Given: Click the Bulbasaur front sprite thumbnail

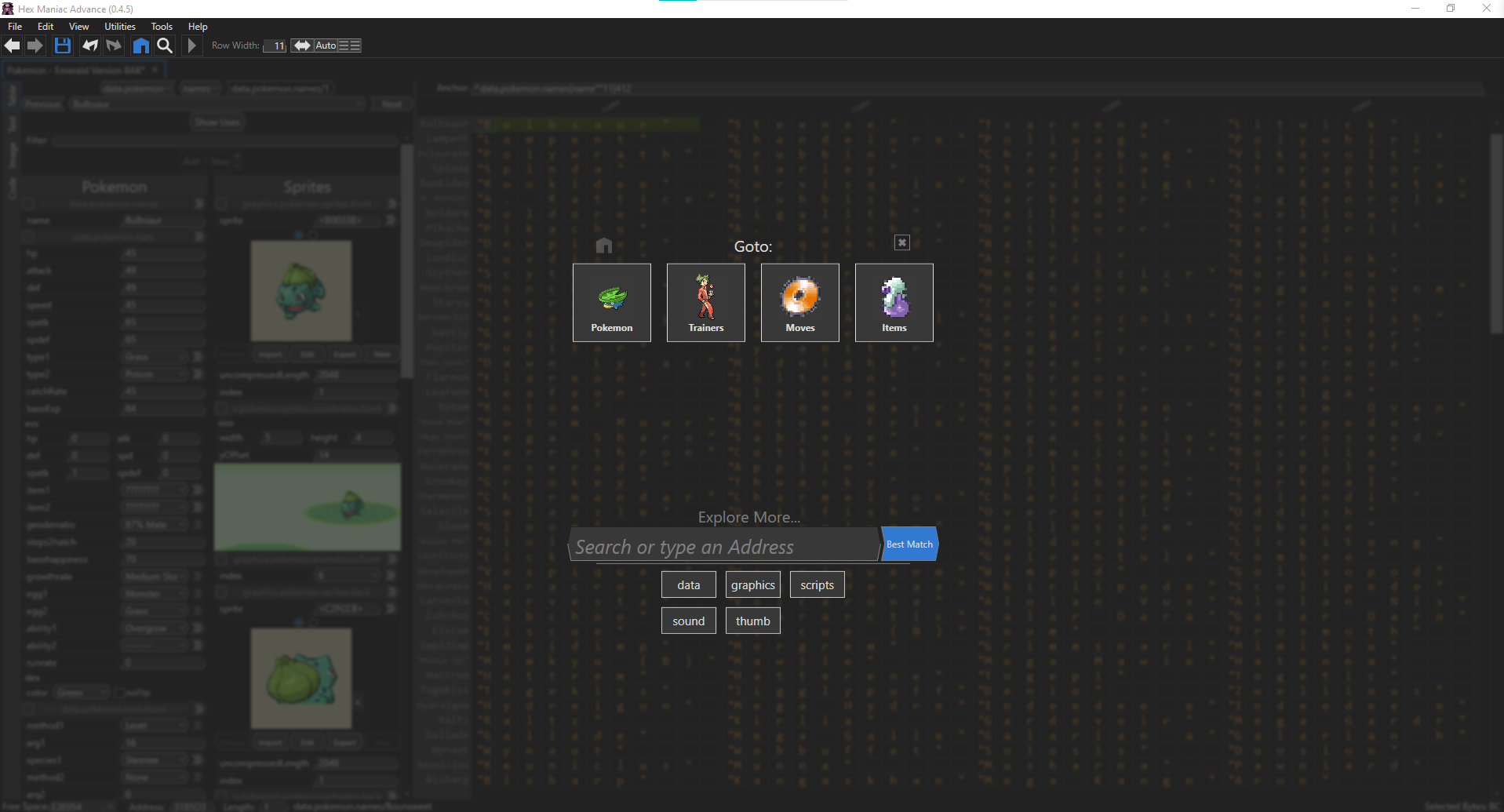Looking at the screenshot, I should click(301, 291).
